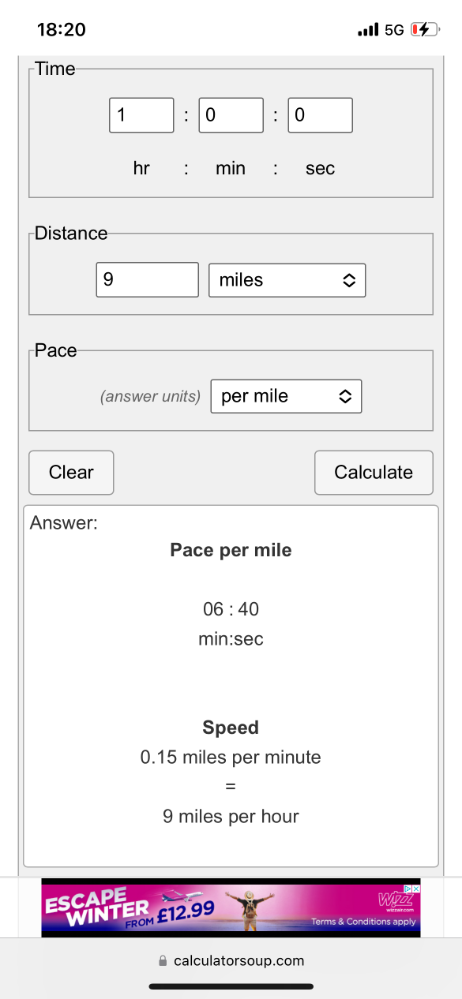Screen dimensions: 462x999
Task: Focus the hours field containing 1
Action: (x=141, y=115)
